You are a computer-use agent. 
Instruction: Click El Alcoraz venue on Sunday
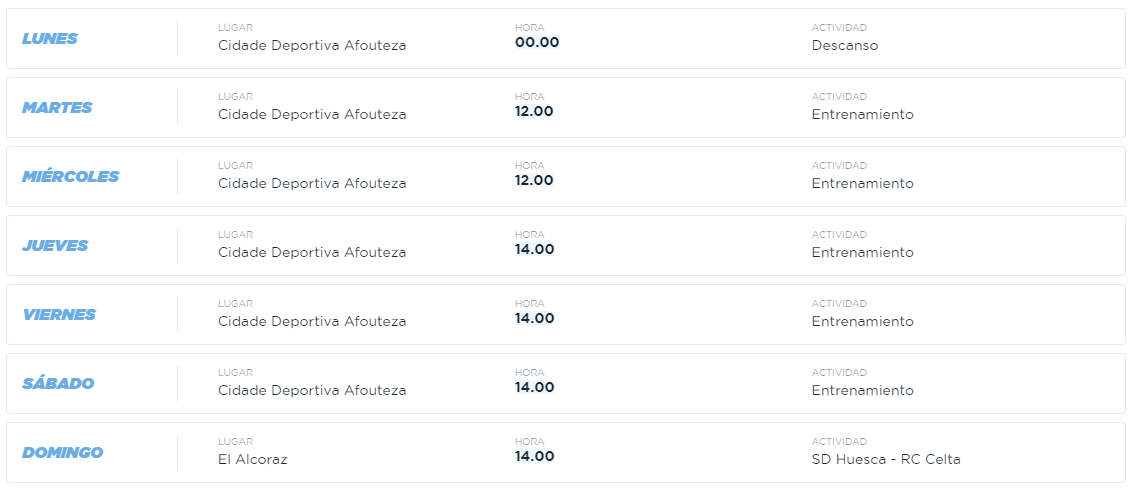pyautogui.click(x=252, y=459)
